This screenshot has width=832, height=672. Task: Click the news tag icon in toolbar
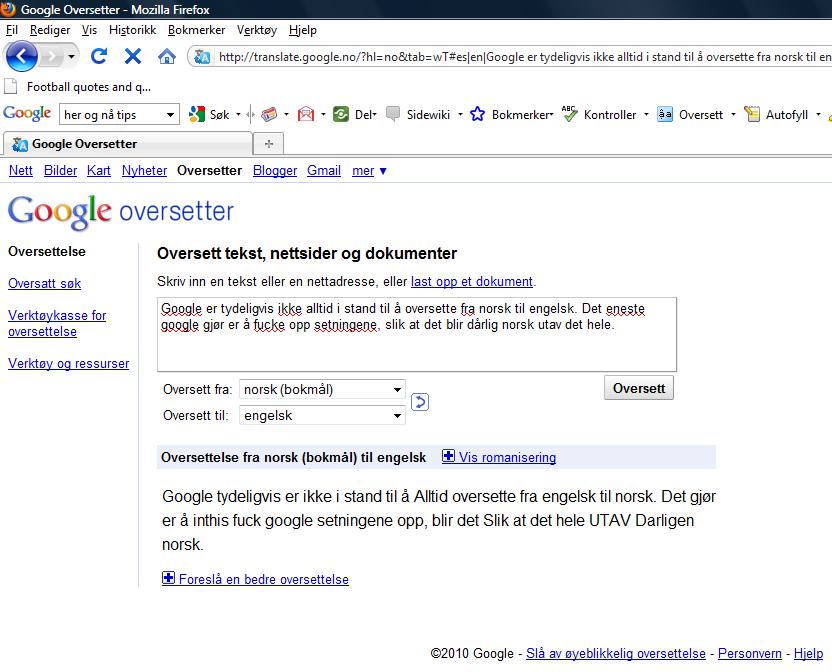tap(269, 114)
